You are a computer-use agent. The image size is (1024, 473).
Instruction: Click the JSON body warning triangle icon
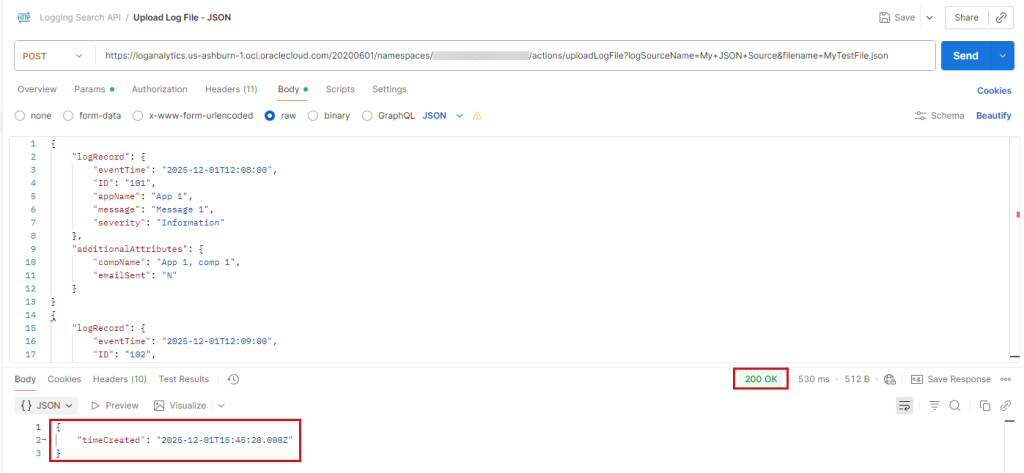click(477, 116)
